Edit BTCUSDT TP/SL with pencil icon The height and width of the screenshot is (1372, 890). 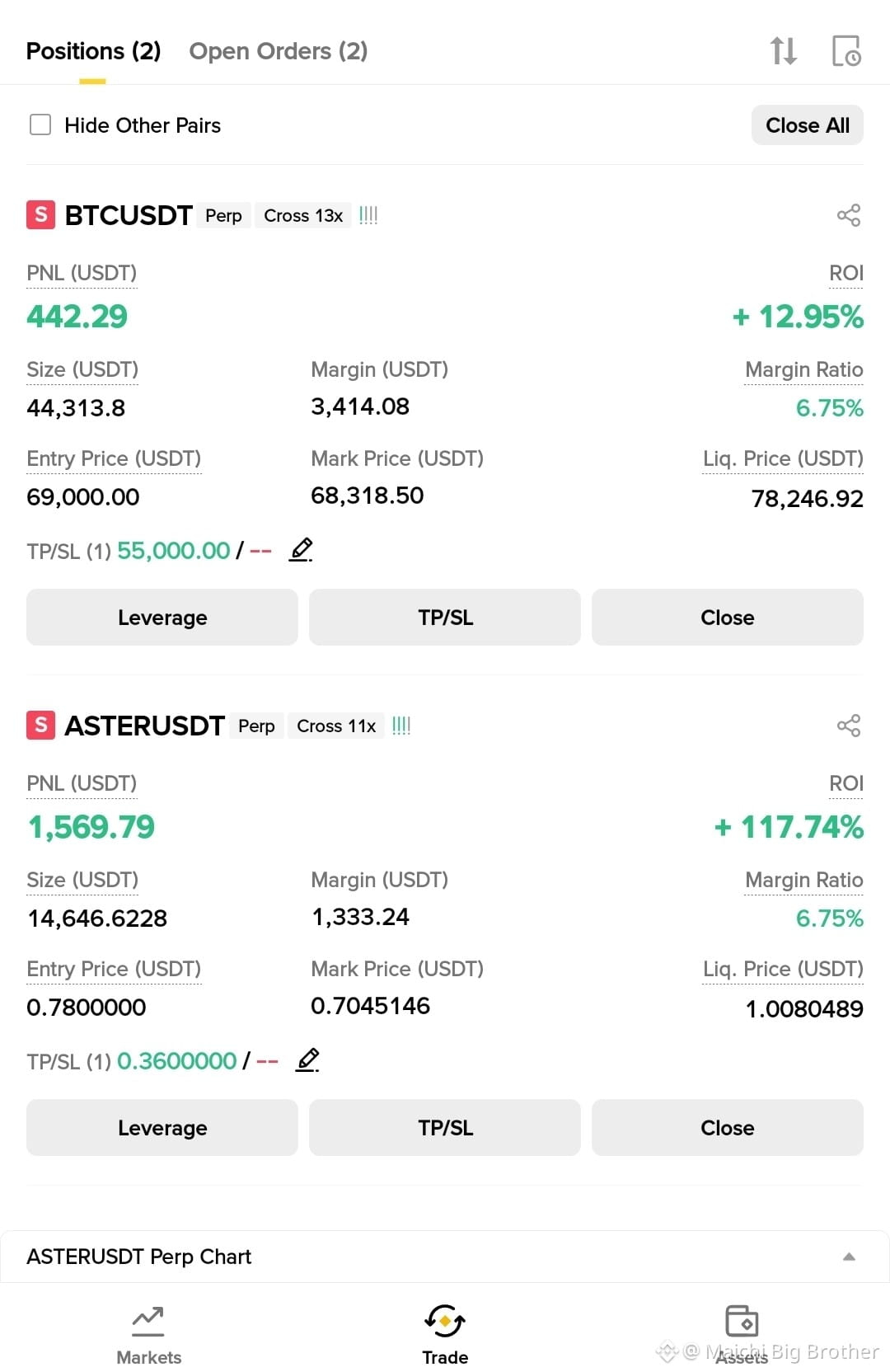coord(301,550)
